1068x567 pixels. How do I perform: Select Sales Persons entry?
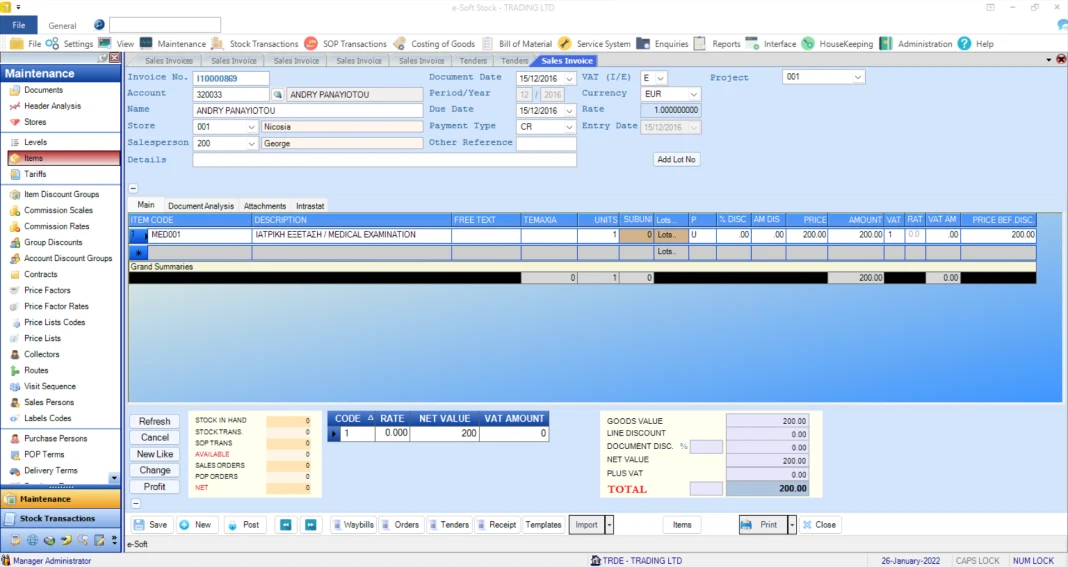49,403
